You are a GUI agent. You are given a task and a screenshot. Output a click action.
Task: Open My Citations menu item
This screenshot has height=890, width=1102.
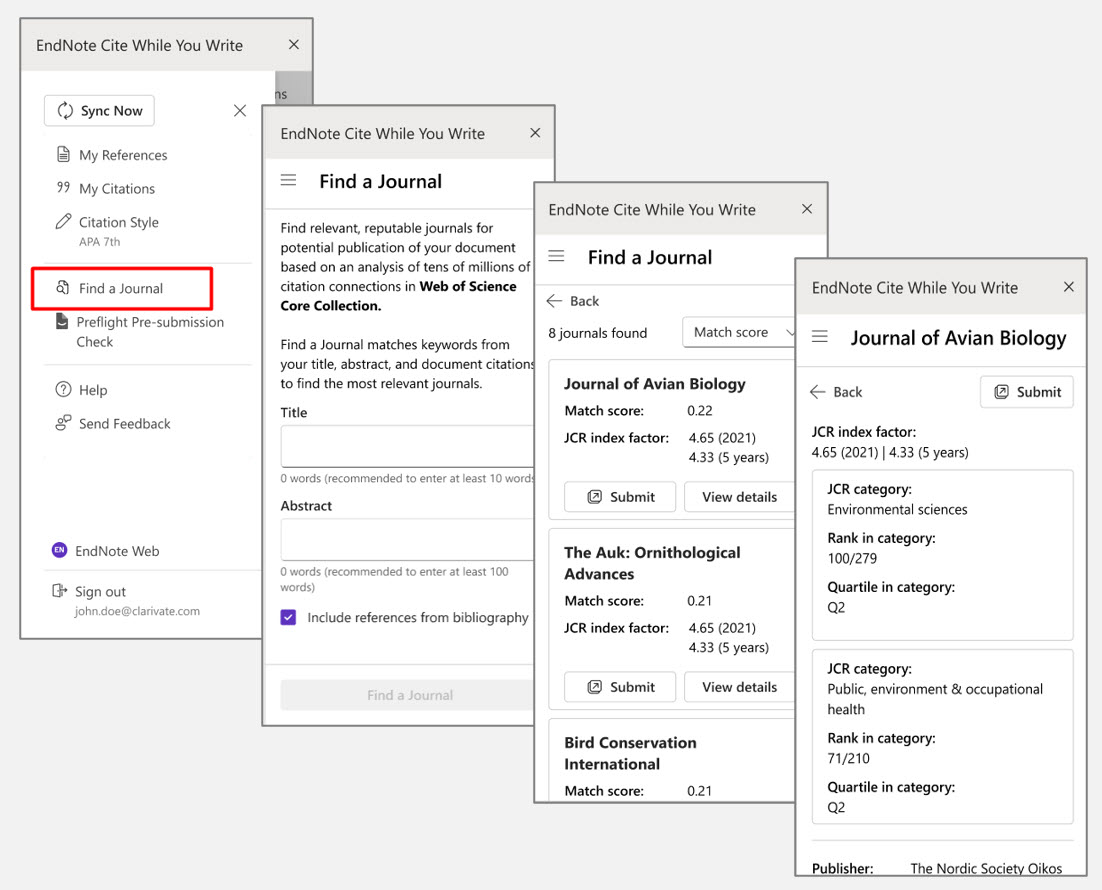click(116, 189)
